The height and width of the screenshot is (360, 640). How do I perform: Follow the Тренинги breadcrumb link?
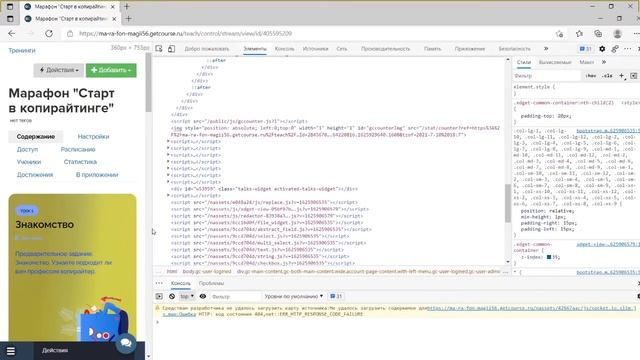click(22, 50)
